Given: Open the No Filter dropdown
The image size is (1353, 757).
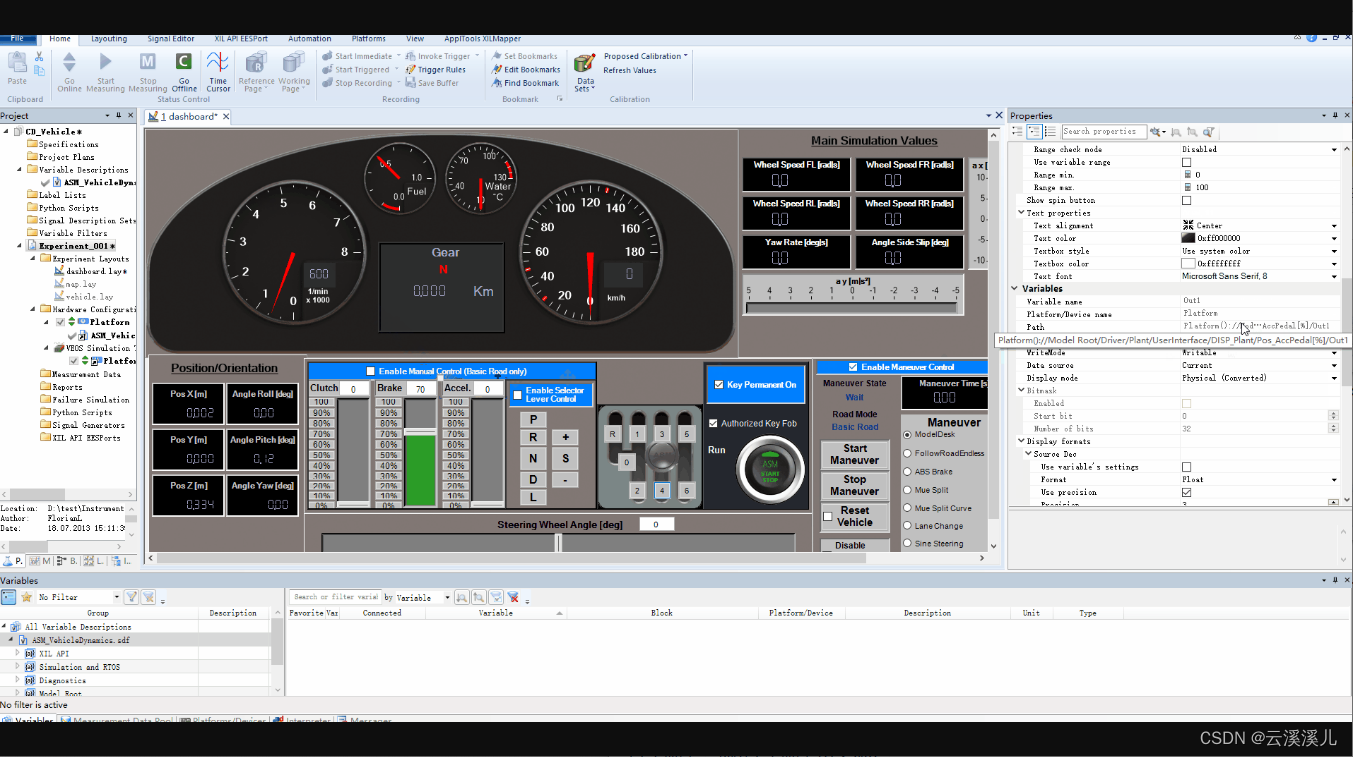Looking at the screenshot, I should [x=116, y=597].
